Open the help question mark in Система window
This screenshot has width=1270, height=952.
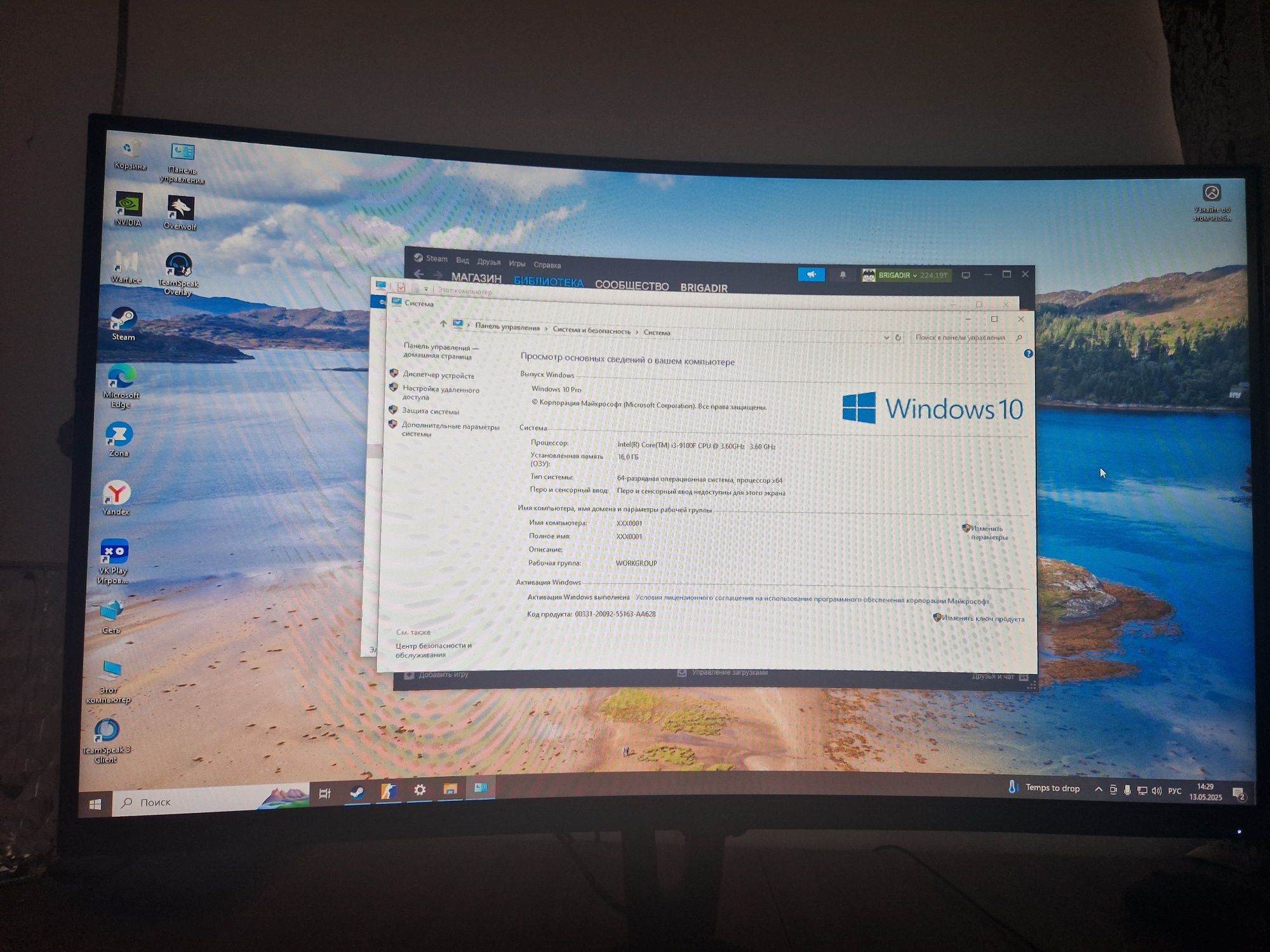1028,354
